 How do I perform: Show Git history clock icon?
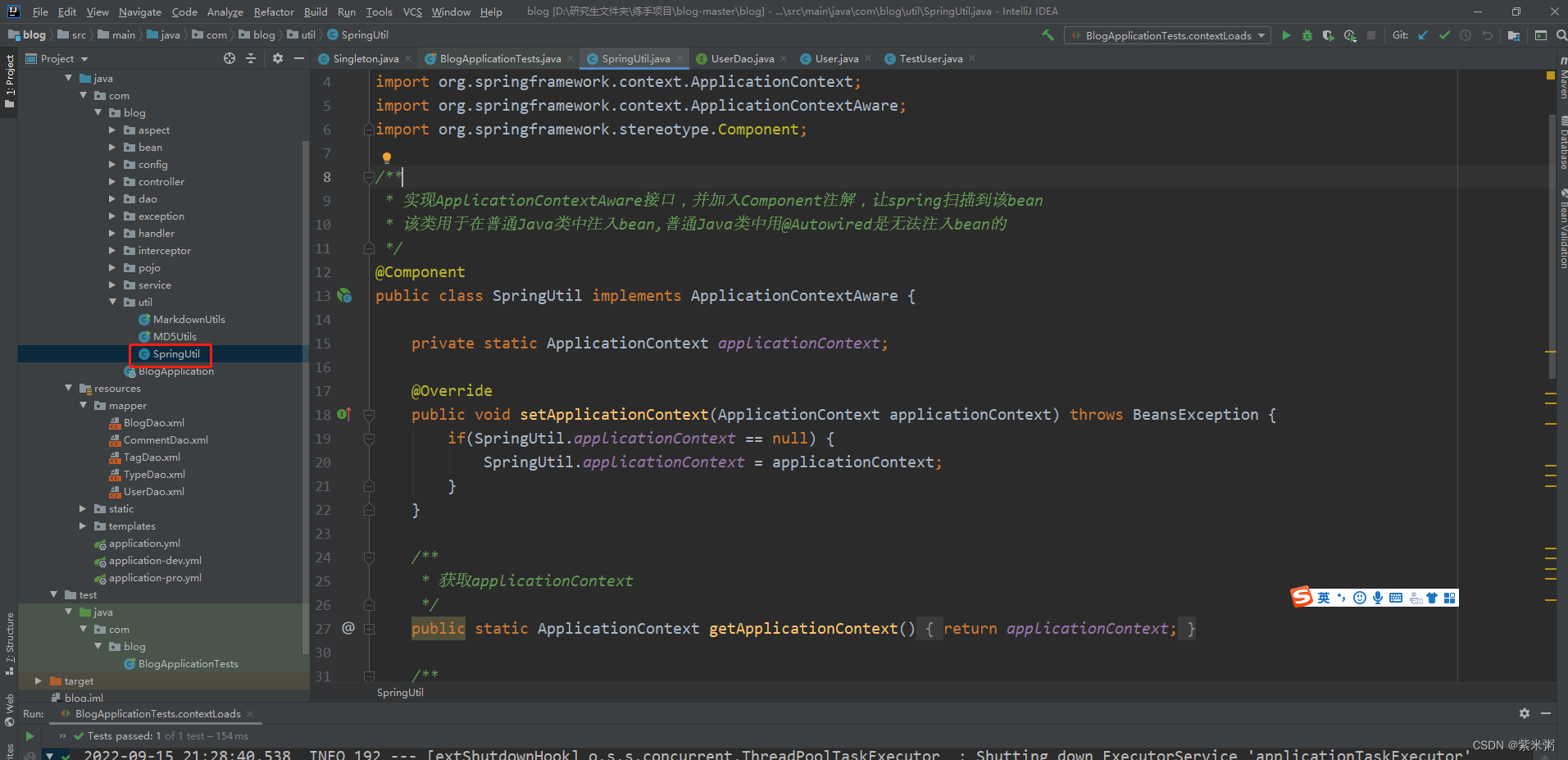pyautogui.click(x=1466, y=35)
